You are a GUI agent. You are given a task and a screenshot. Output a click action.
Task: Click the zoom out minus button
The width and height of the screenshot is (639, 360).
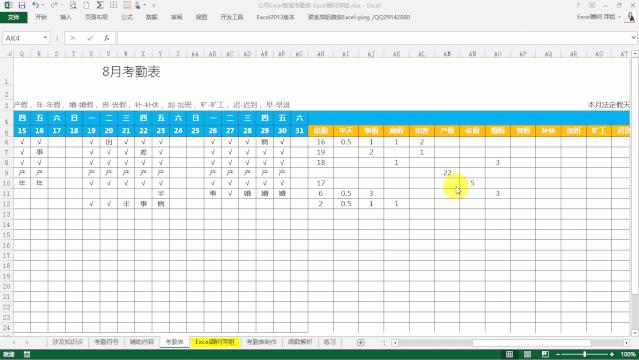click(558, 354)
